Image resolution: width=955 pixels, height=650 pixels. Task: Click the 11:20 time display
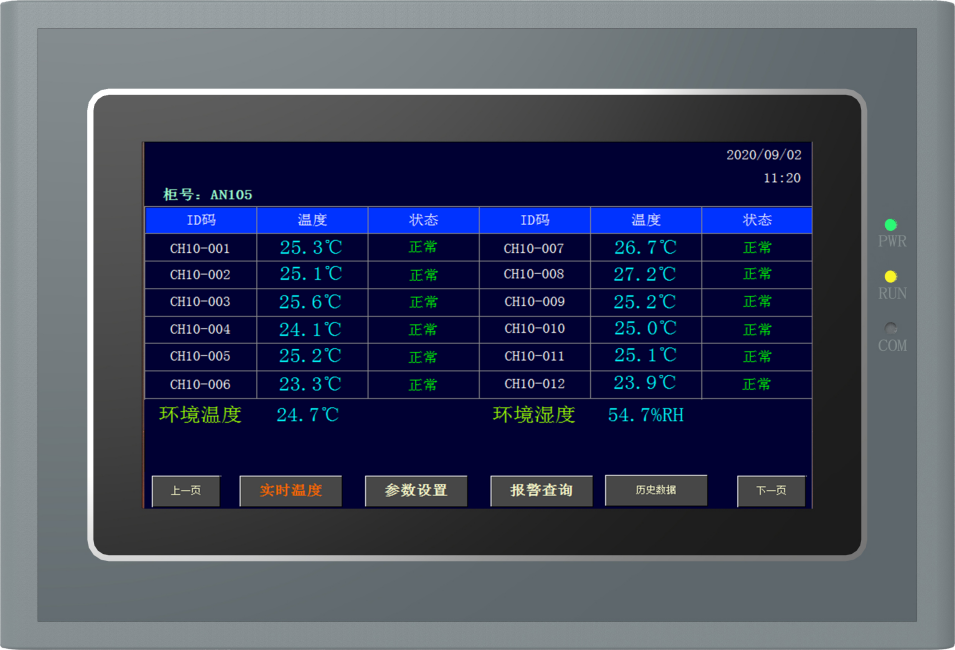click(x=781, y=178)
